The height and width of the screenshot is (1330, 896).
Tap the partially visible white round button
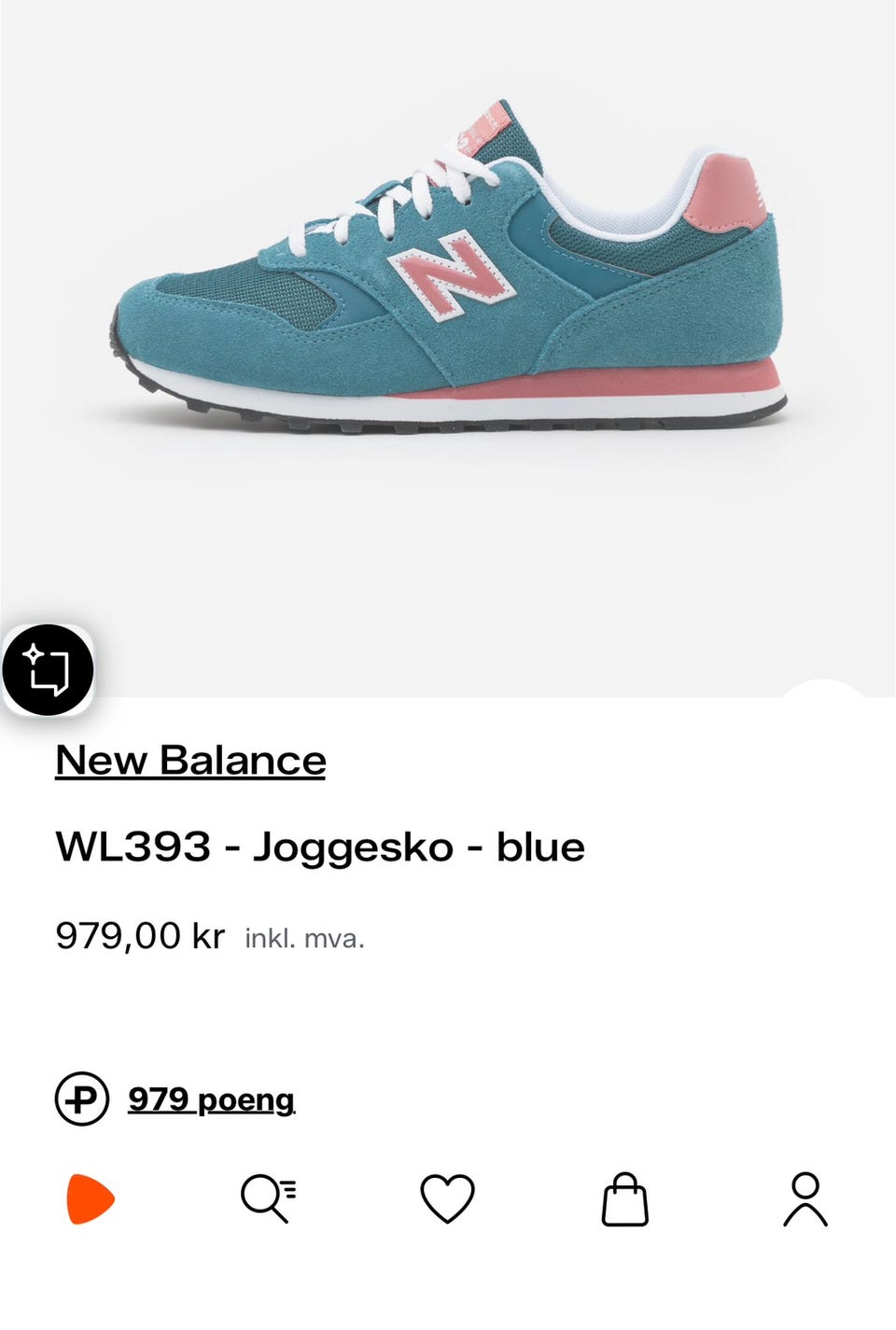pyautogui.click(x=823, y=688)
